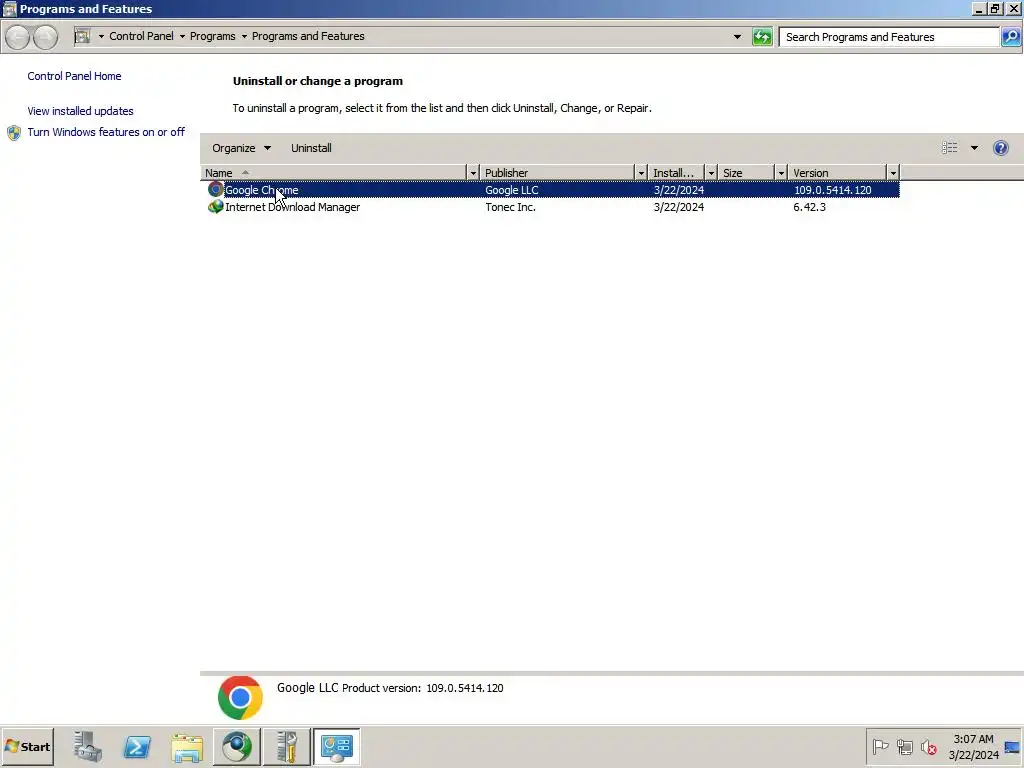Image resolution: width=1024 pixels, height=768 pixels.
Task: Launch PowerShell from the taskbar
Action: click(x=137, y=746)
